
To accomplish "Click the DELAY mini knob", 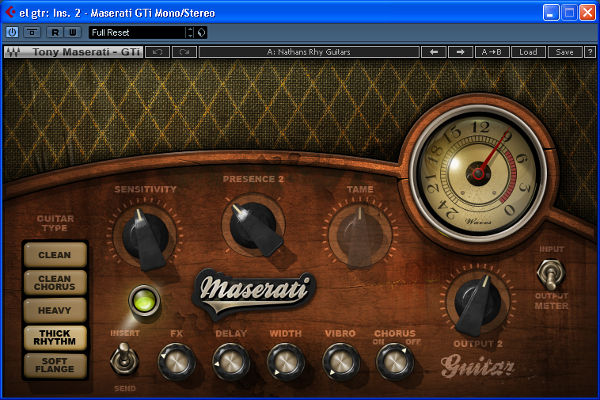I will [231, 362].
